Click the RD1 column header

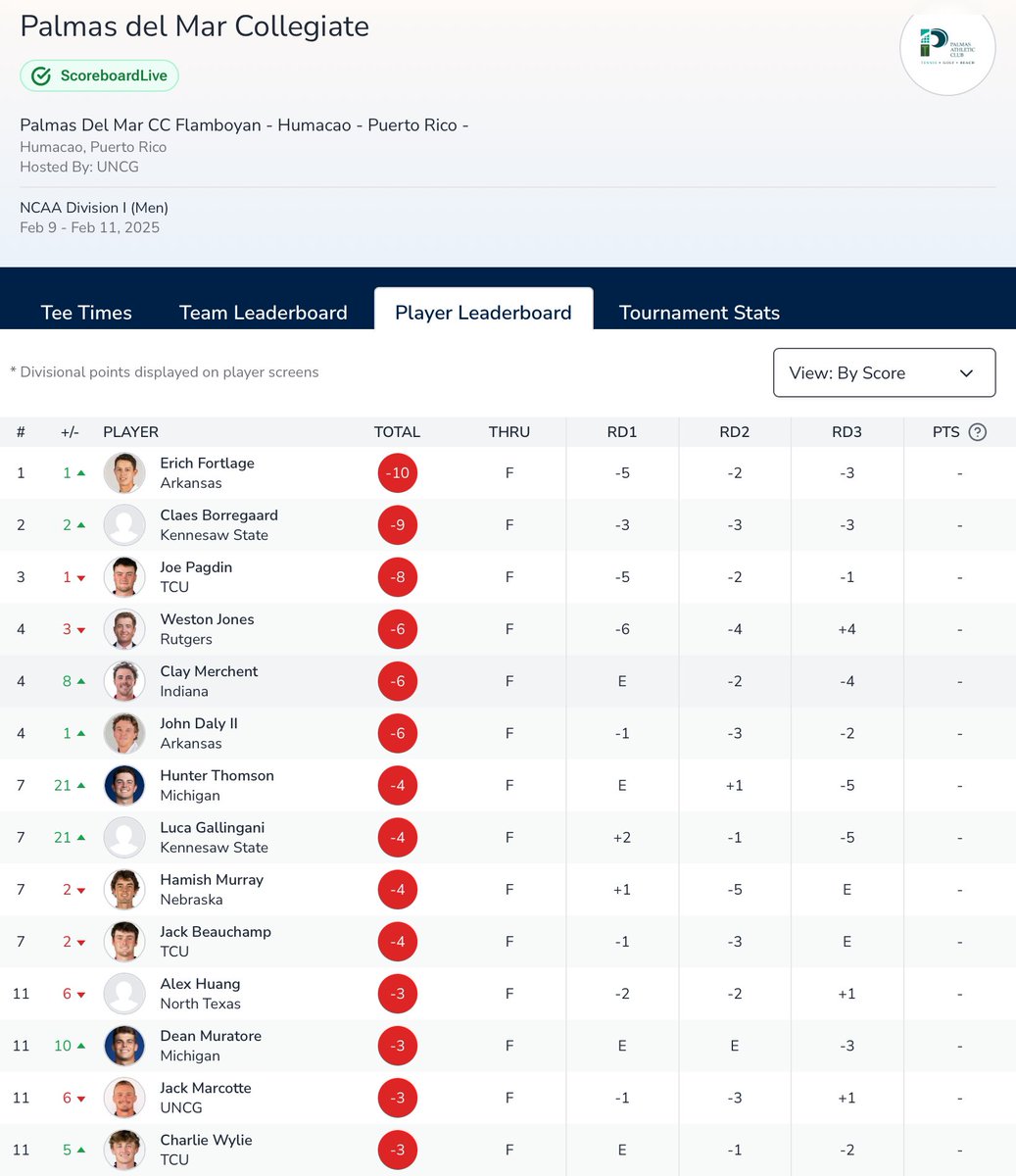click(622, 432)
